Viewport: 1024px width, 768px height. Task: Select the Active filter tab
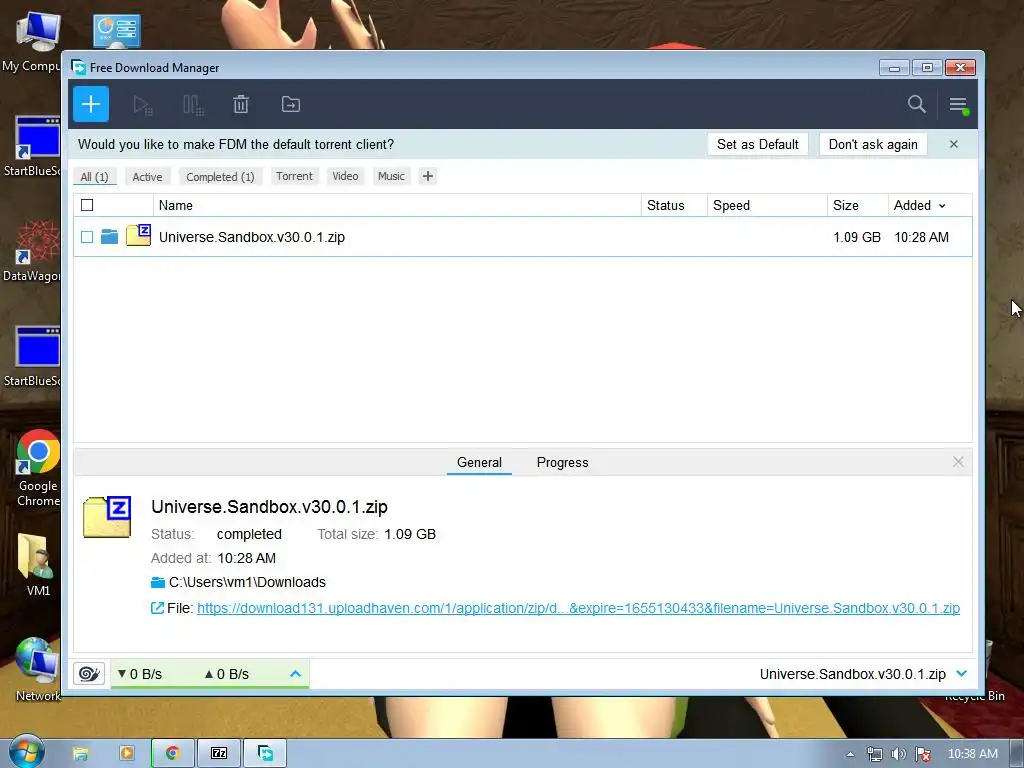coord(148,176)
